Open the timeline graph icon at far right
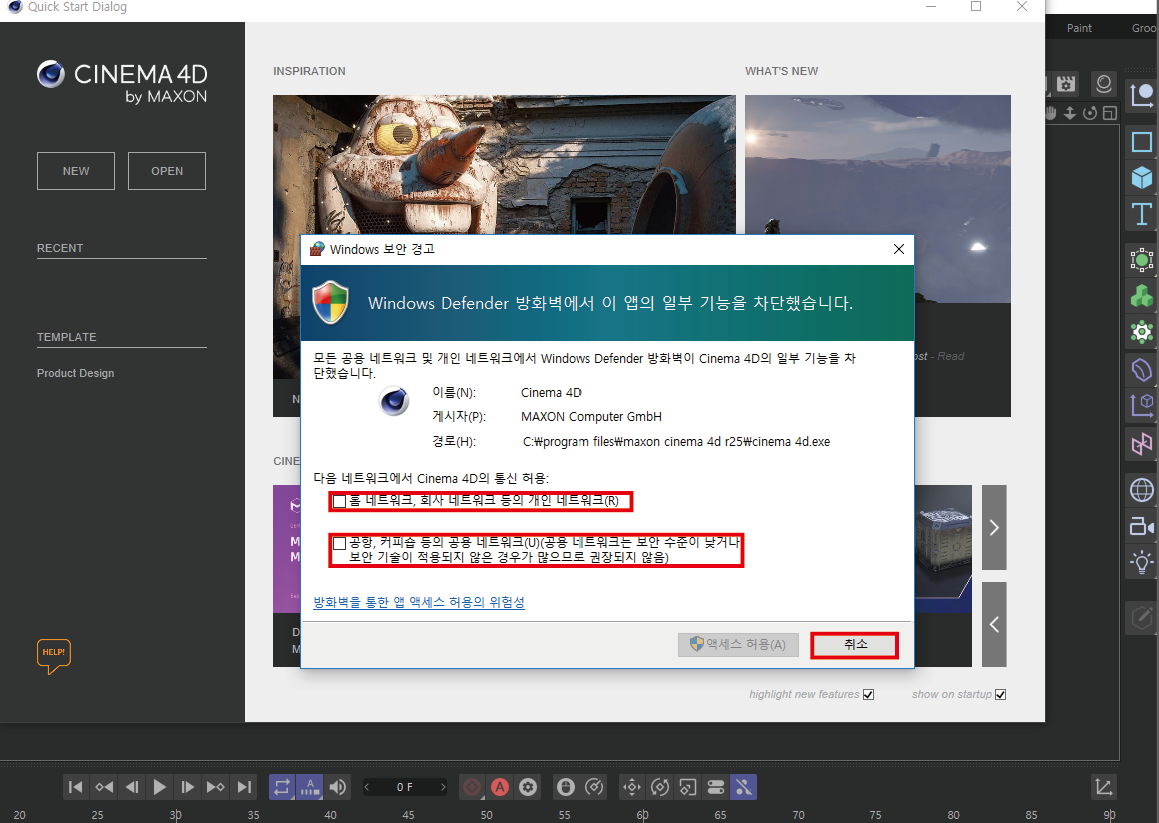The width and height of the screenshot is (1159, 823). pos(1104,787)
